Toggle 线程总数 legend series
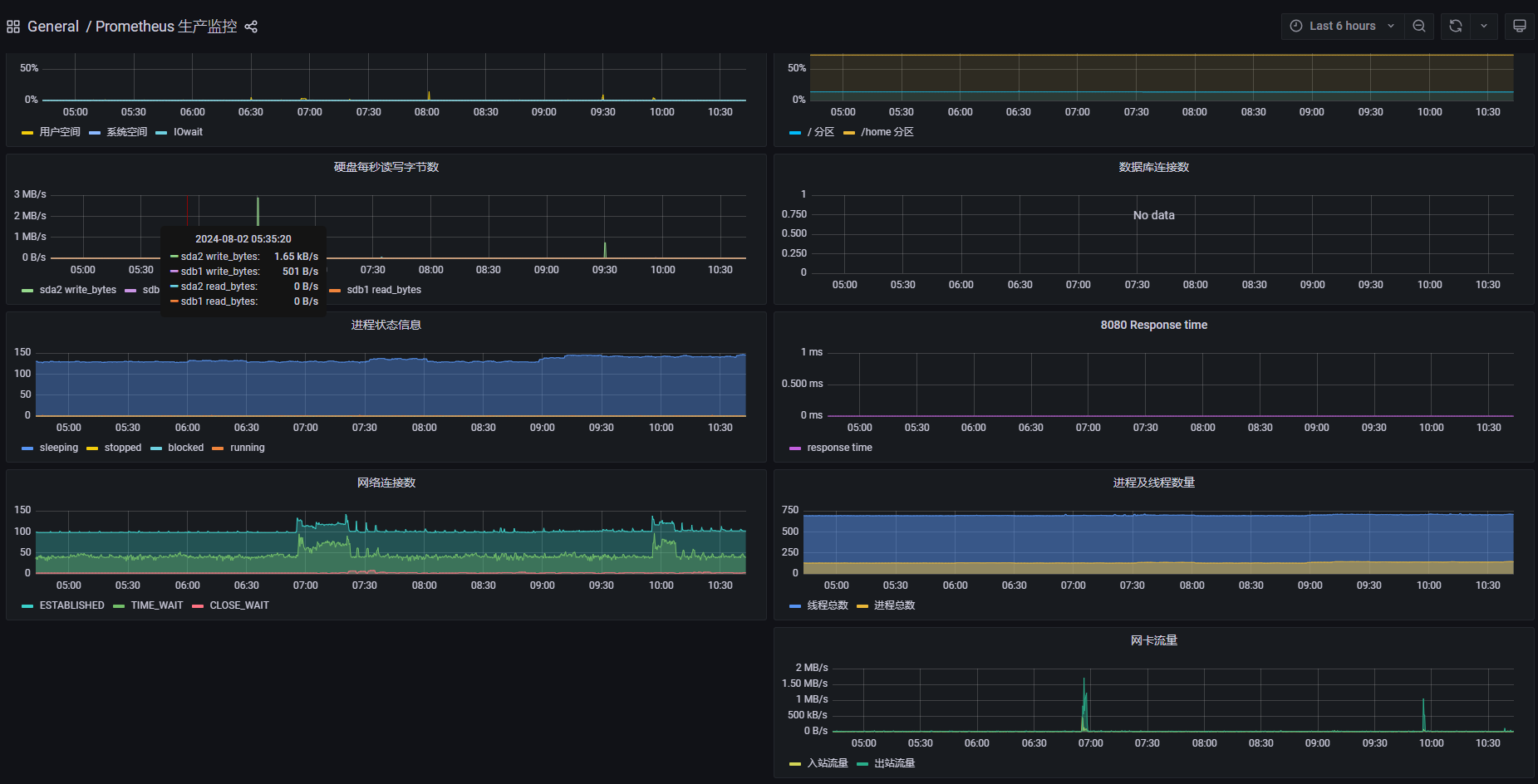The height and width of the screenshot is (784, 1538). tap(828, 605)
